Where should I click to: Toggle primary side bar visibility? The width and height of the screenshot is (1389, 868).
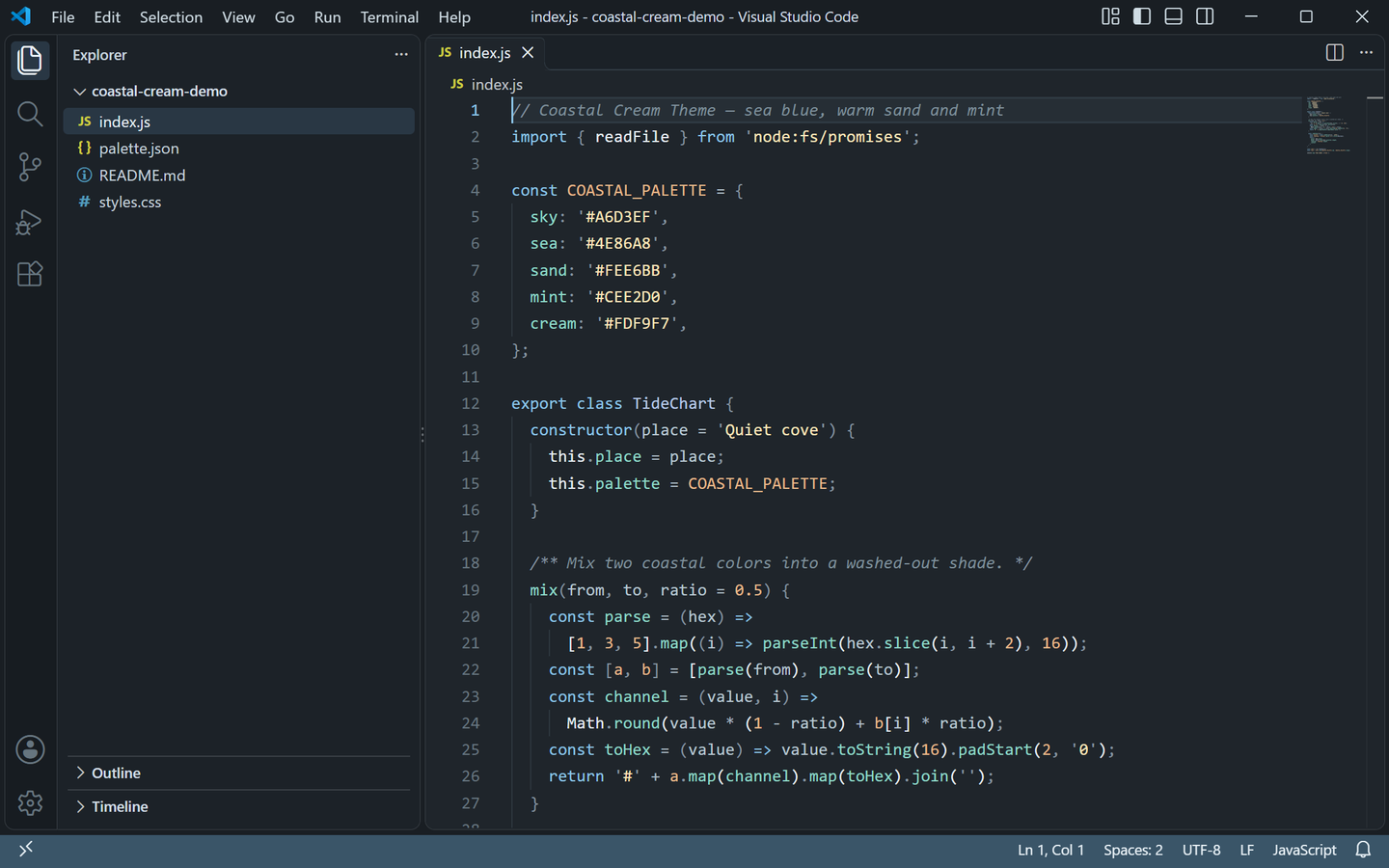tap(1142, 16)
